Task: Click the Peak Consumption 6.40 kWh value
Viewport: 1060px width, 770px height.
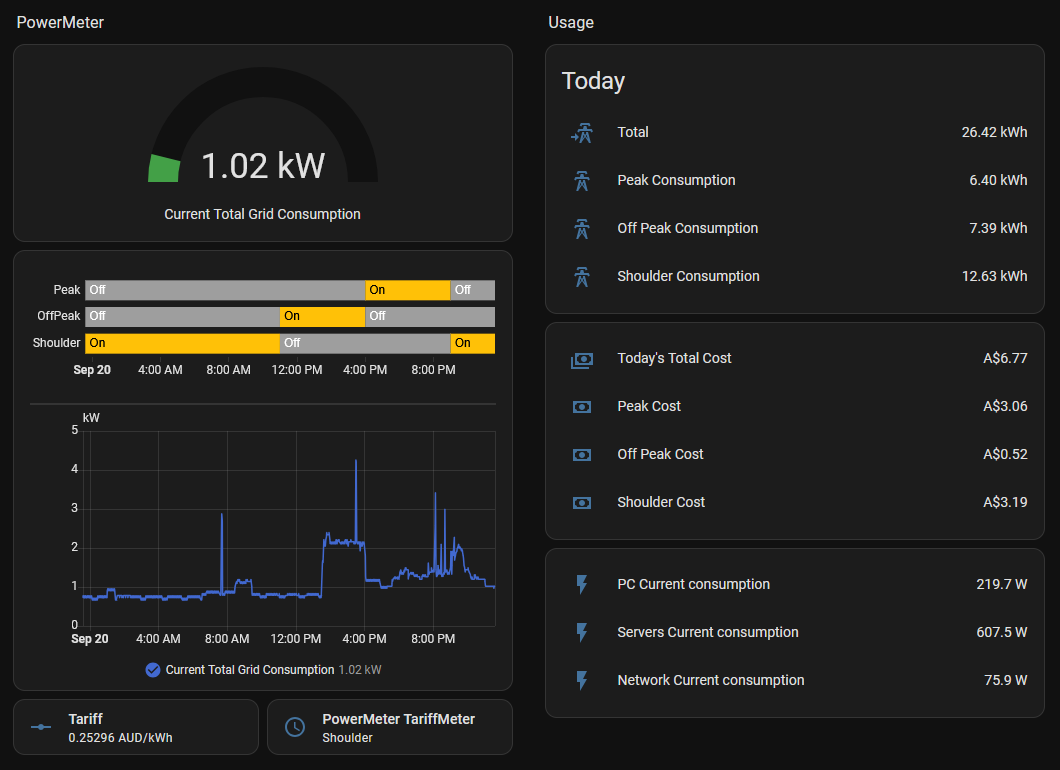Action: click(998, 181)
